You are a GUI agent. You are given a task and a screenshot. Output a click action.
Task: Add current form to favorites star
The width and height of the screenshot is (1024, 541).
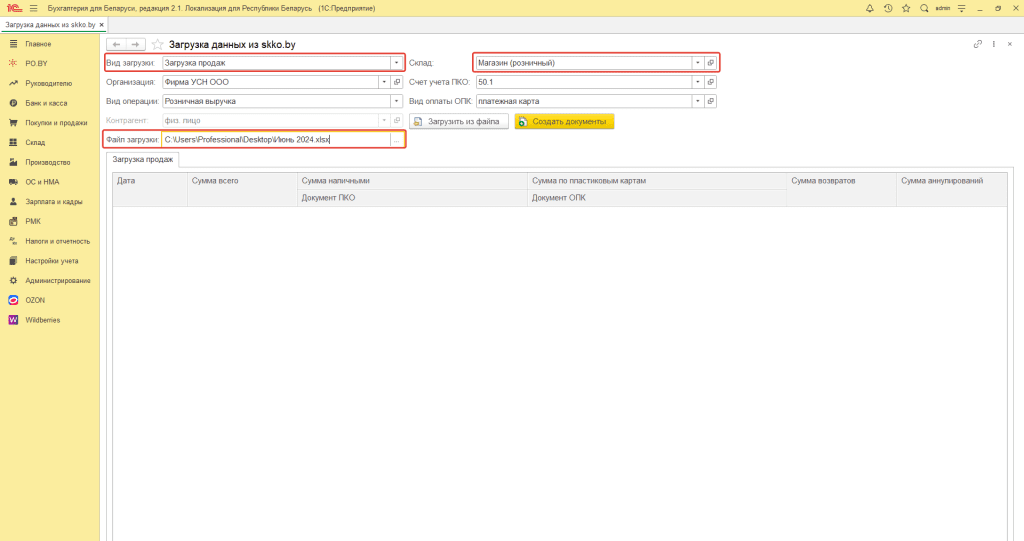click(157, 45)
